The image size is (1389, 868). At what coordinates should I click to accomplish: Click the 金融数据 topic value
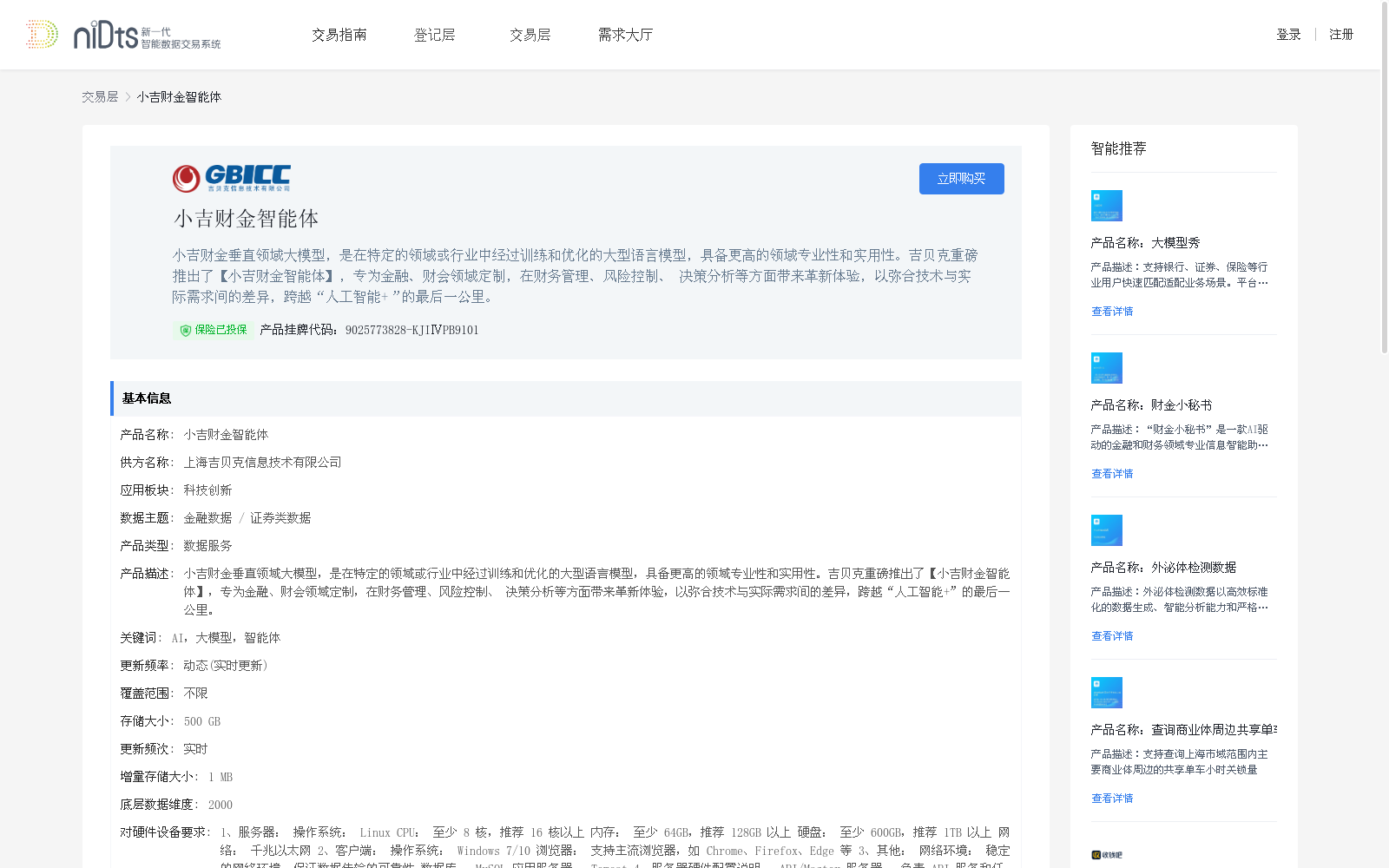[x=207, y=518]
